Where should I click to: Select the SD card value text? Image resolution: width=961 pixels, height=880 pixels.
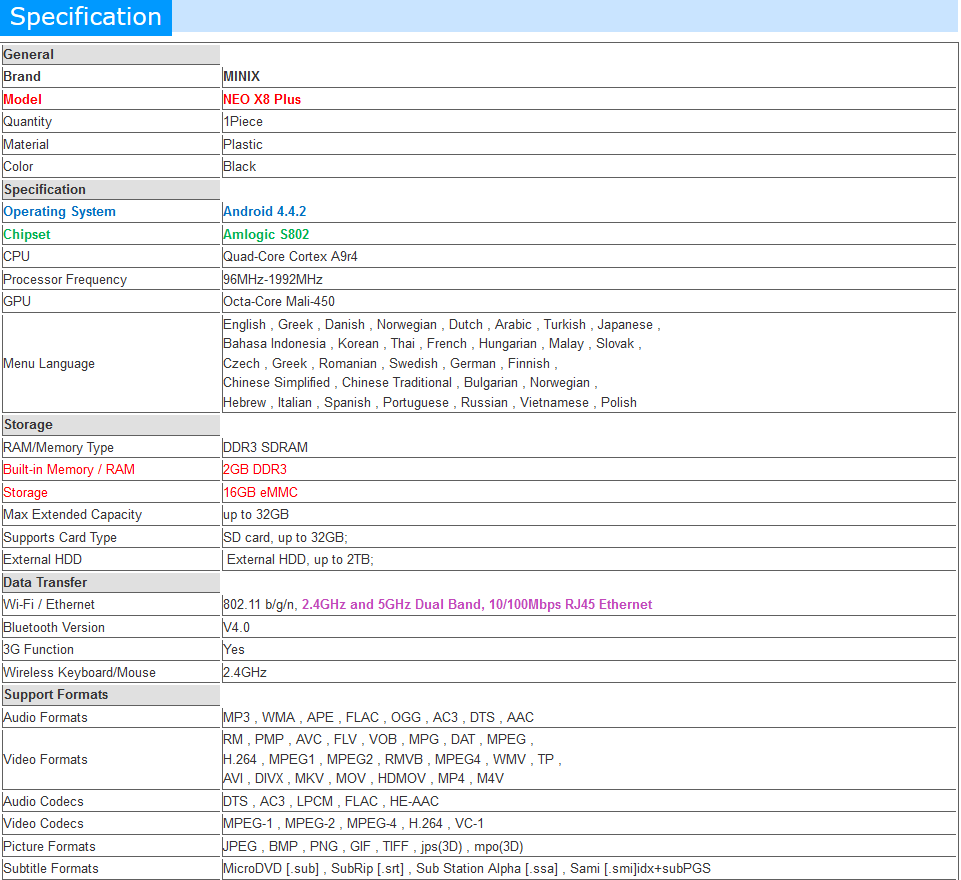(x=286, y=537)
